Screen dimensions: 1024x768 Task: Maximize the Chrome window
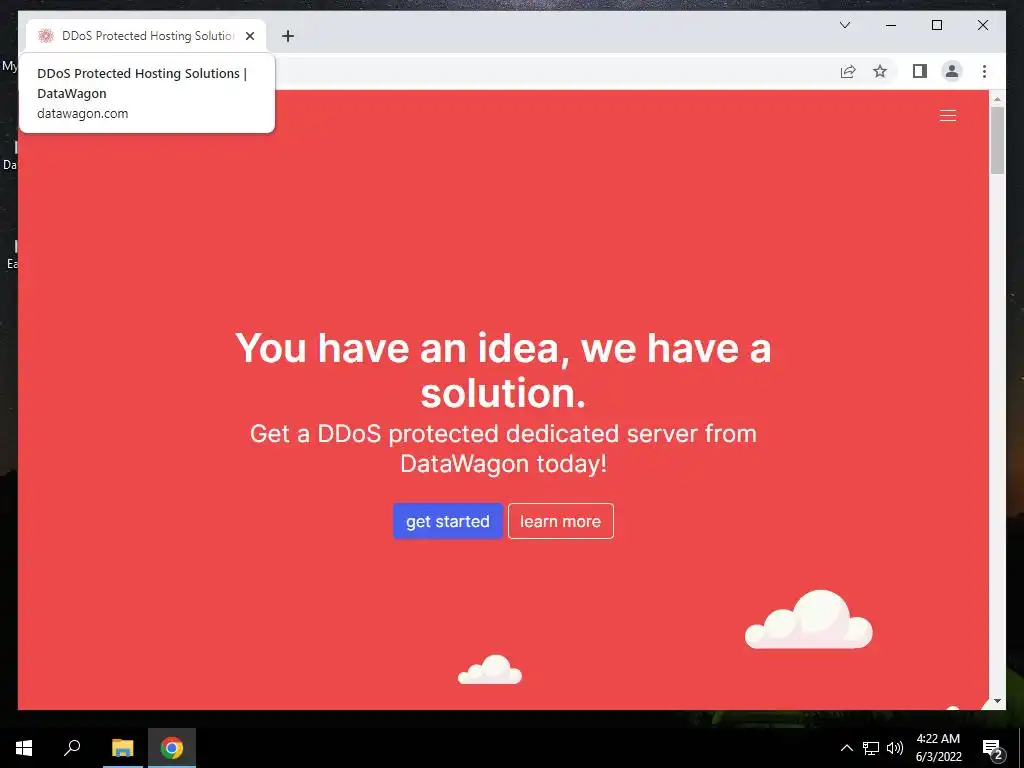point(936,25)
